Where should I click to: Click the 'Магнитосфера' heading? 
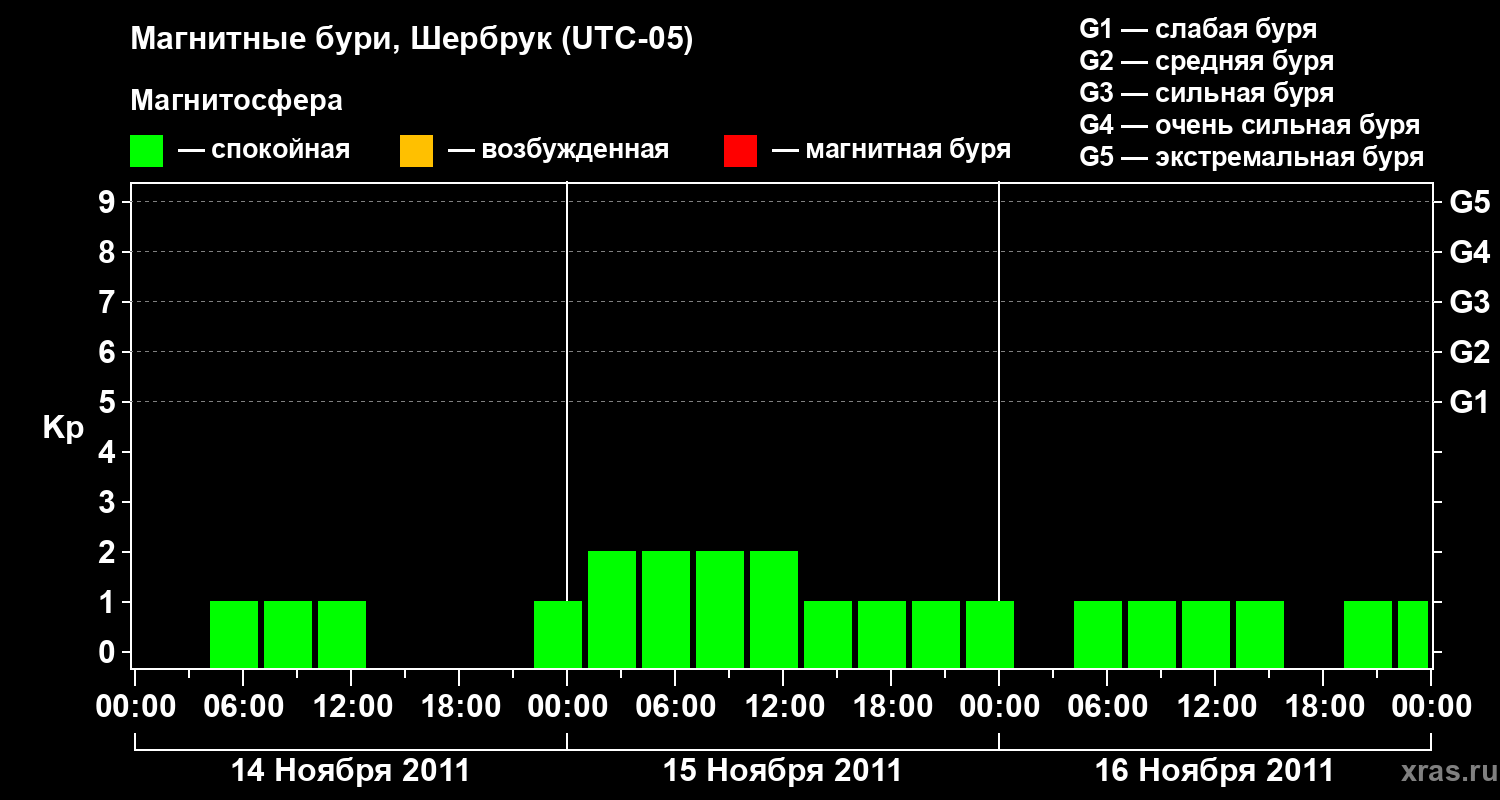(x=237, y=101)
